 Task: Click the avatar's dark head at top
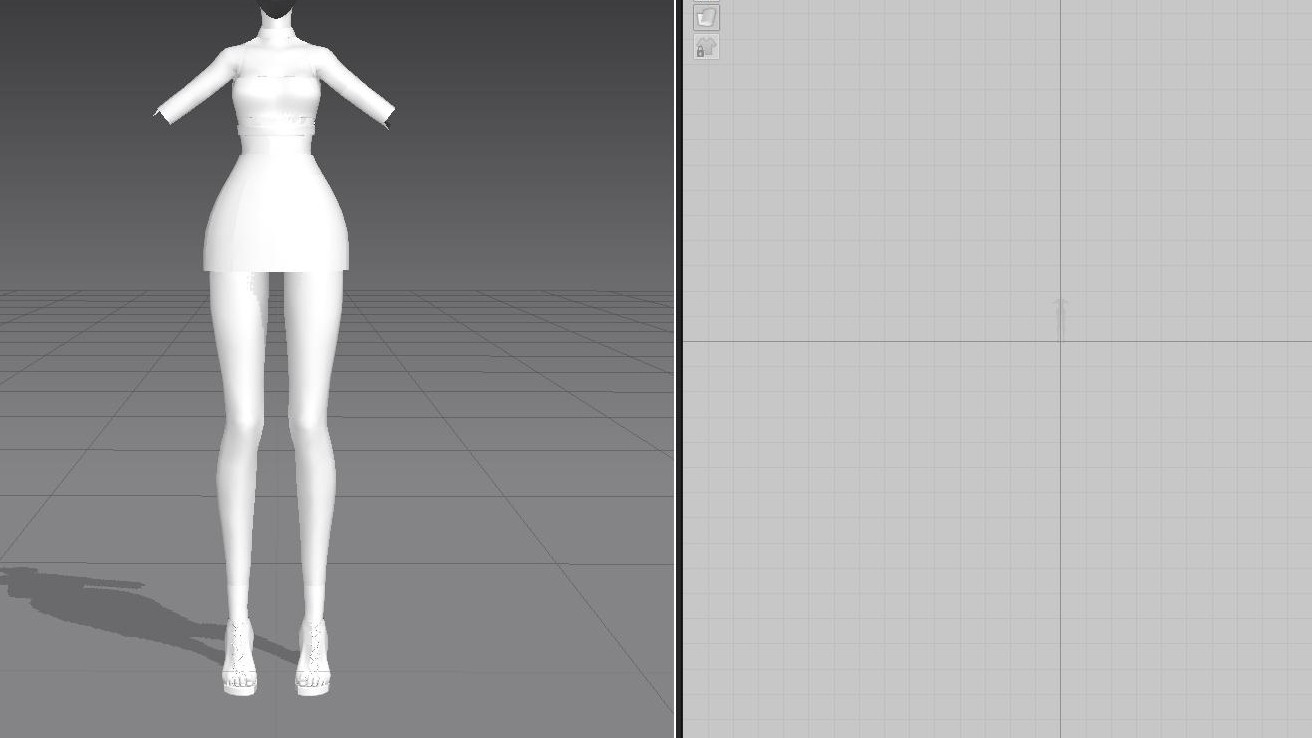click(277, 9)
